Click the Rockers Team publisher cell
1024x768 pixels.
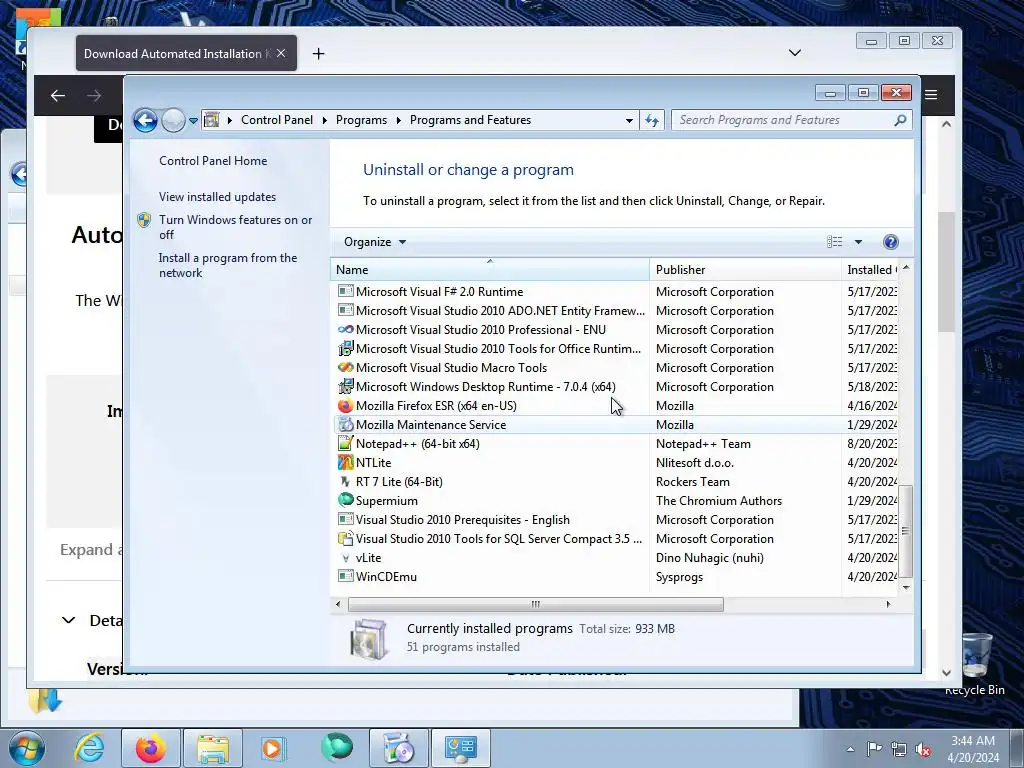[x=693, y=482]
